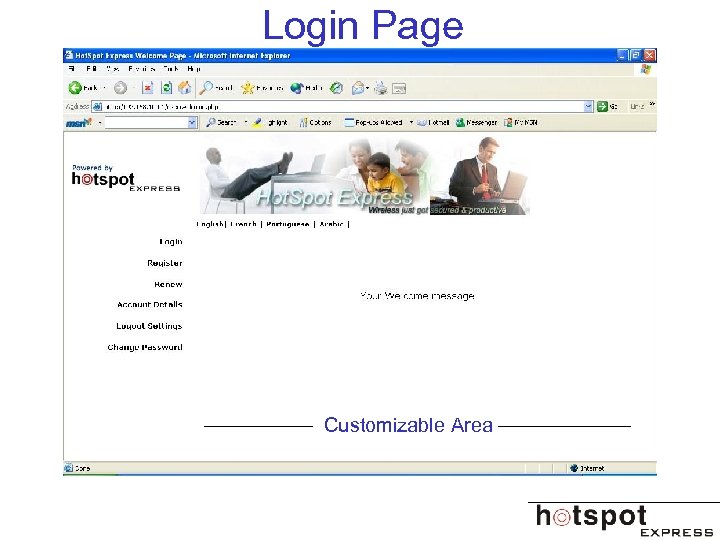This screenshot has height=540, width=720.
Task: Open the View menu
Action: click(x=112, y=69)
